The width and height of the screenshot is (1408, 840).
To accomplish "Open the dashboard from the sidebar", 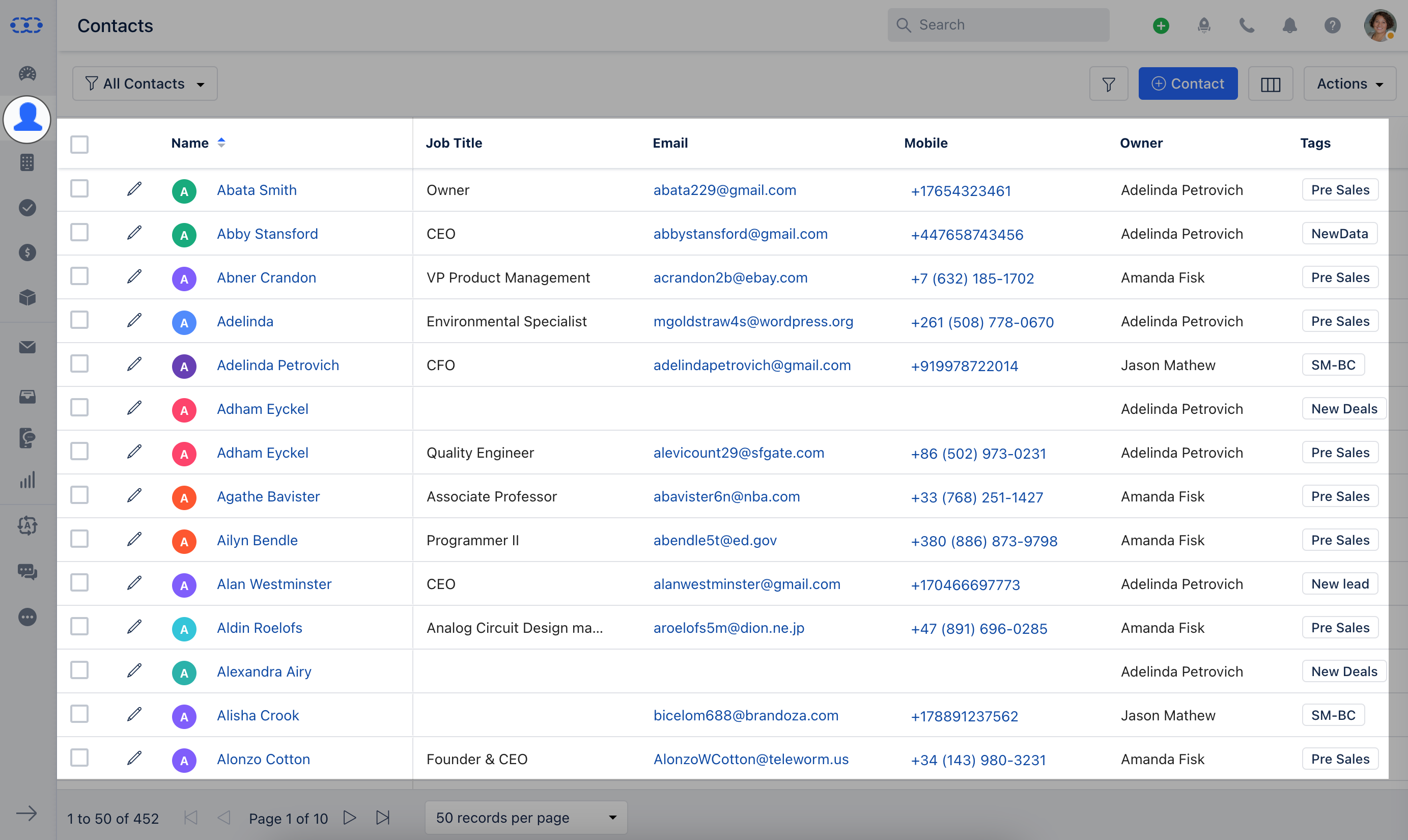I will [27, 74].
